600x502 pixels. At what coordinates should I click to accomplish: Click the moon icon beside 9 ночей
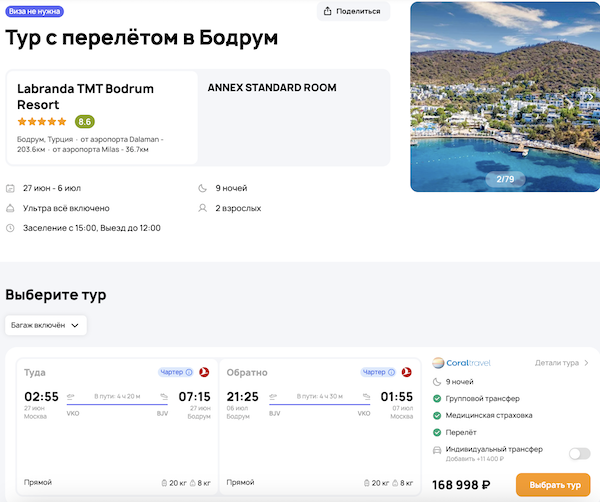tap(203, 188)
